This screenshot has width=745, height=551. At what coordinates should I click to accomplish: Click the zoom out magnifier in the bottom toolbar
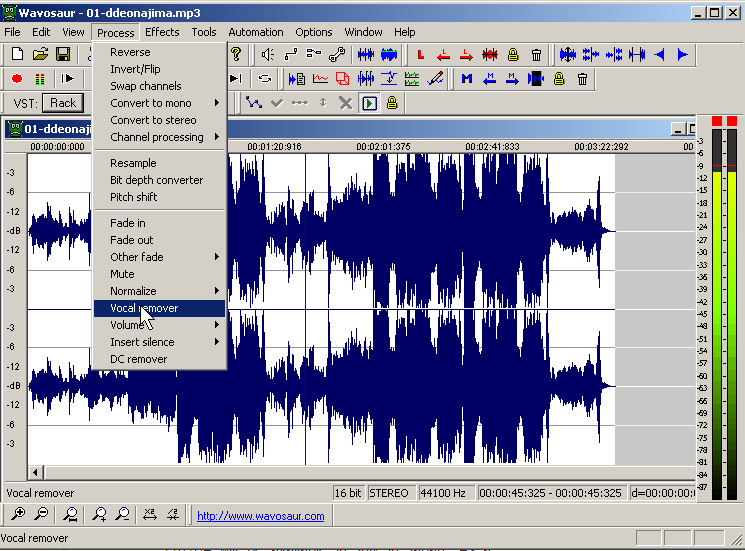tap(42, 514)
